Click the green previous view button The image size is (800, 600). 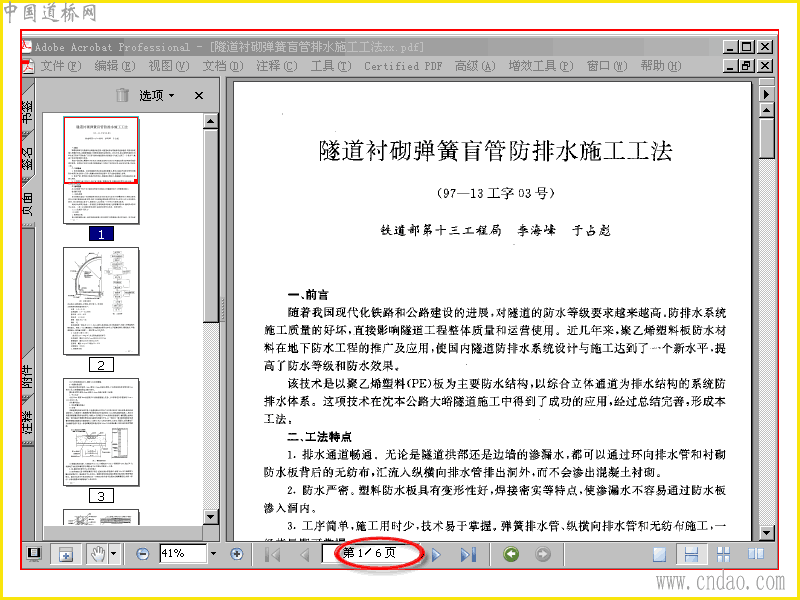[511, 554]
